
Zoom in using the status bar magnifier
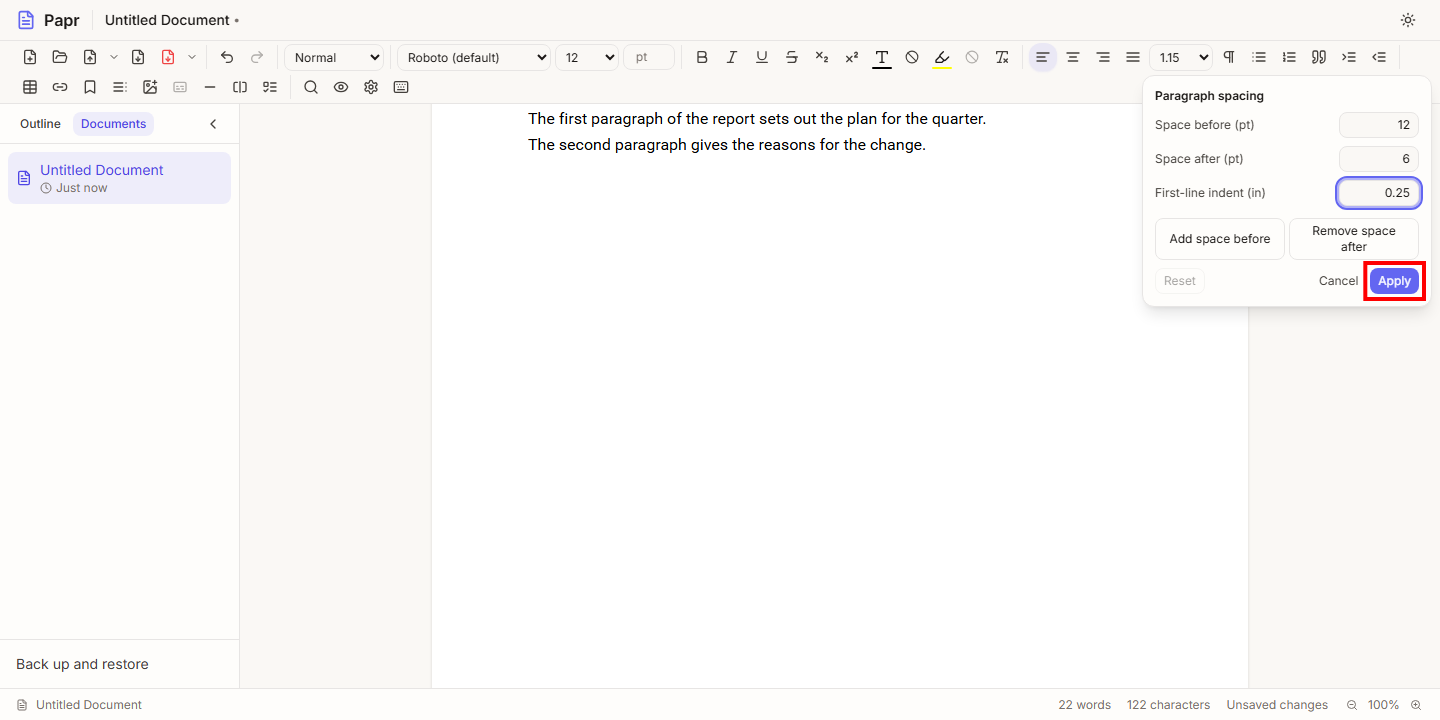coord(1416,705)
